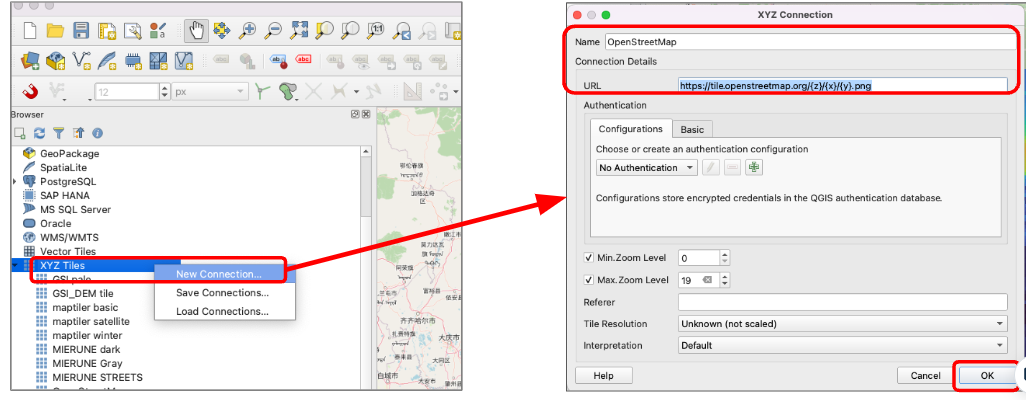Open a project using the yellow folder icon
This screenshot has height=400, width=1026.
[x=55, y=29]
